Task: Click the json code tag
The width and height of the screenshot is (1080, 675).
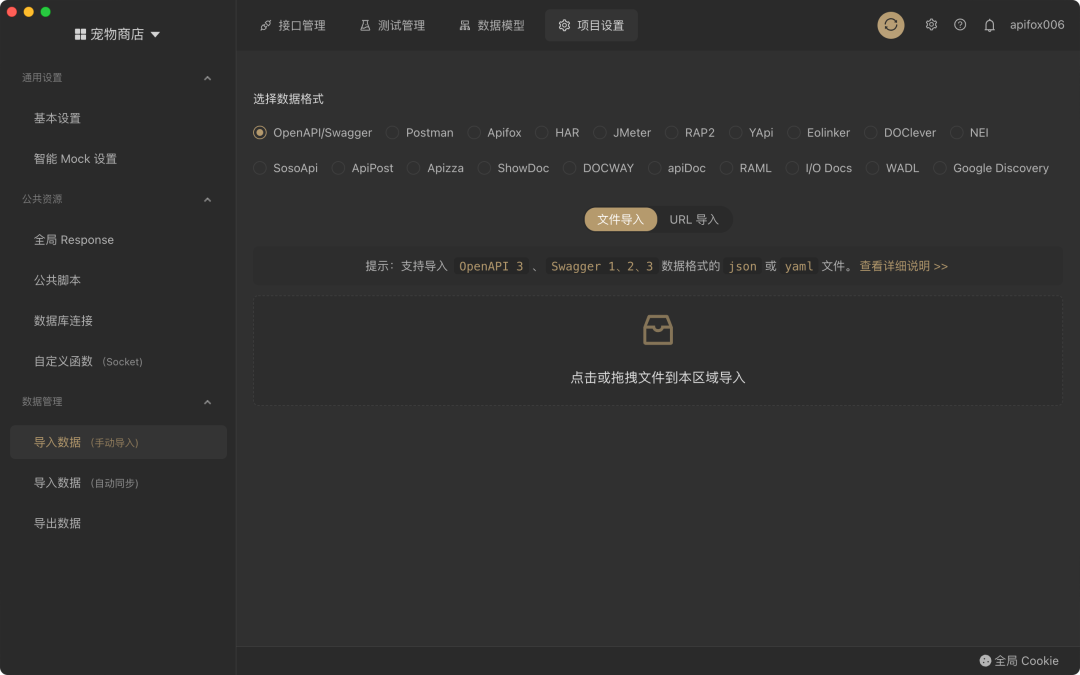Action: pyautogui.click(x=742, y=266)
